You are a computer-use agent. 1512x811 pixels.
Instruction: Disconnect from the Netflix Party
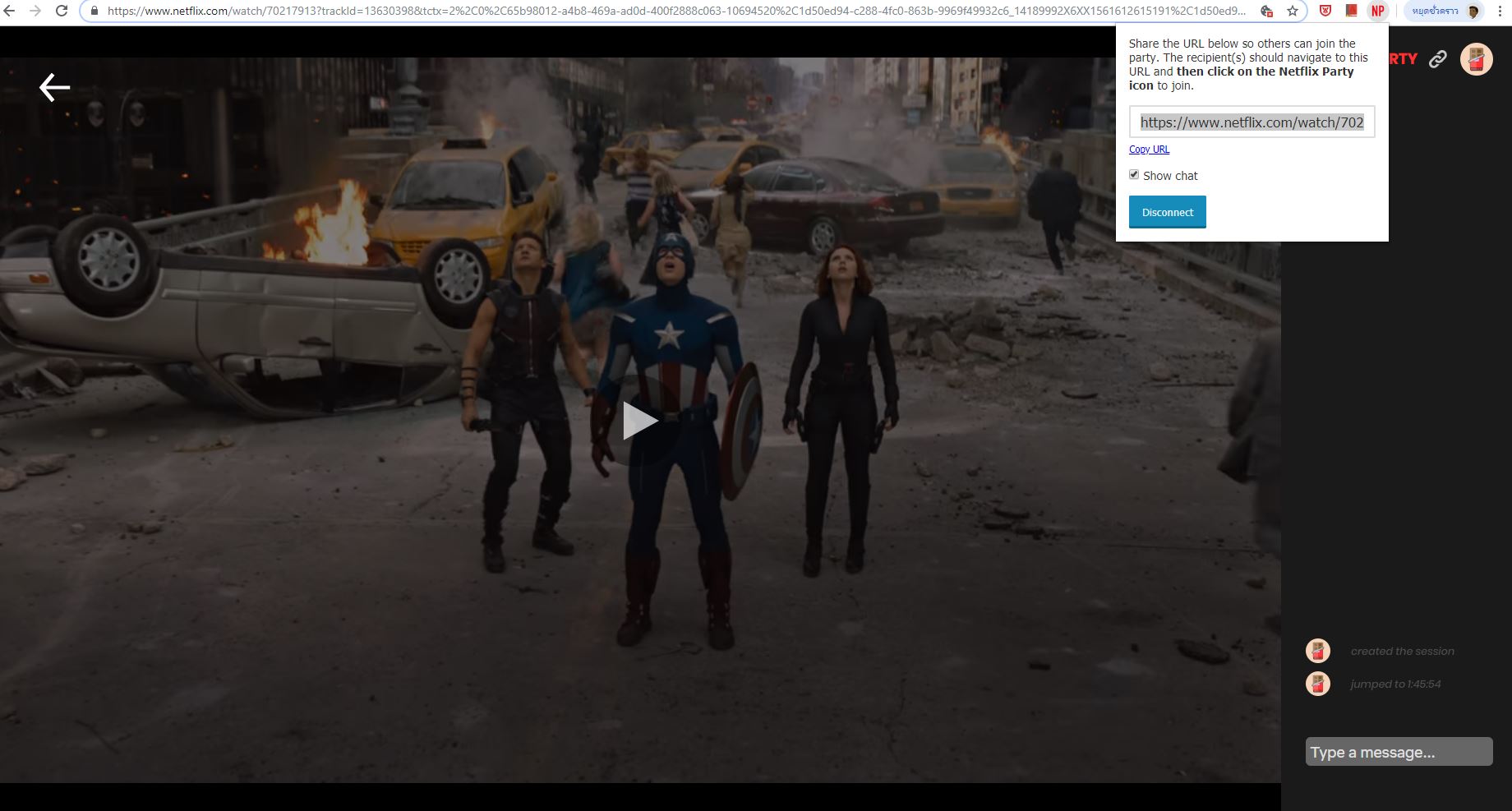point(1167,212)
